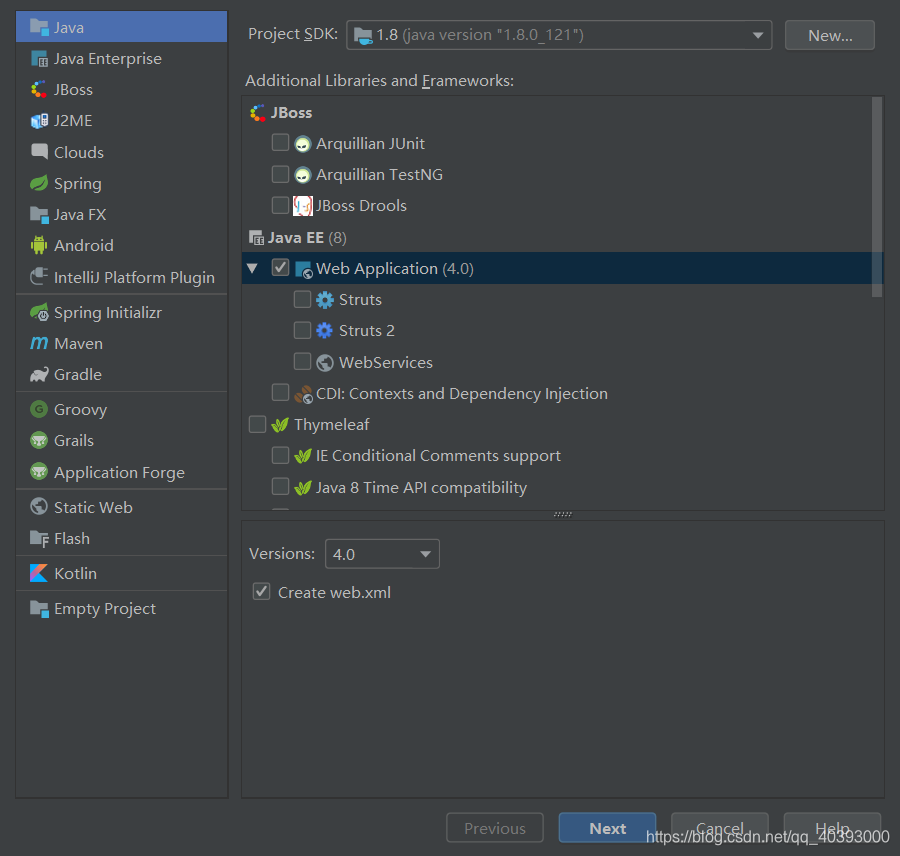Click the New... SDK button

[x=829, y=35]
